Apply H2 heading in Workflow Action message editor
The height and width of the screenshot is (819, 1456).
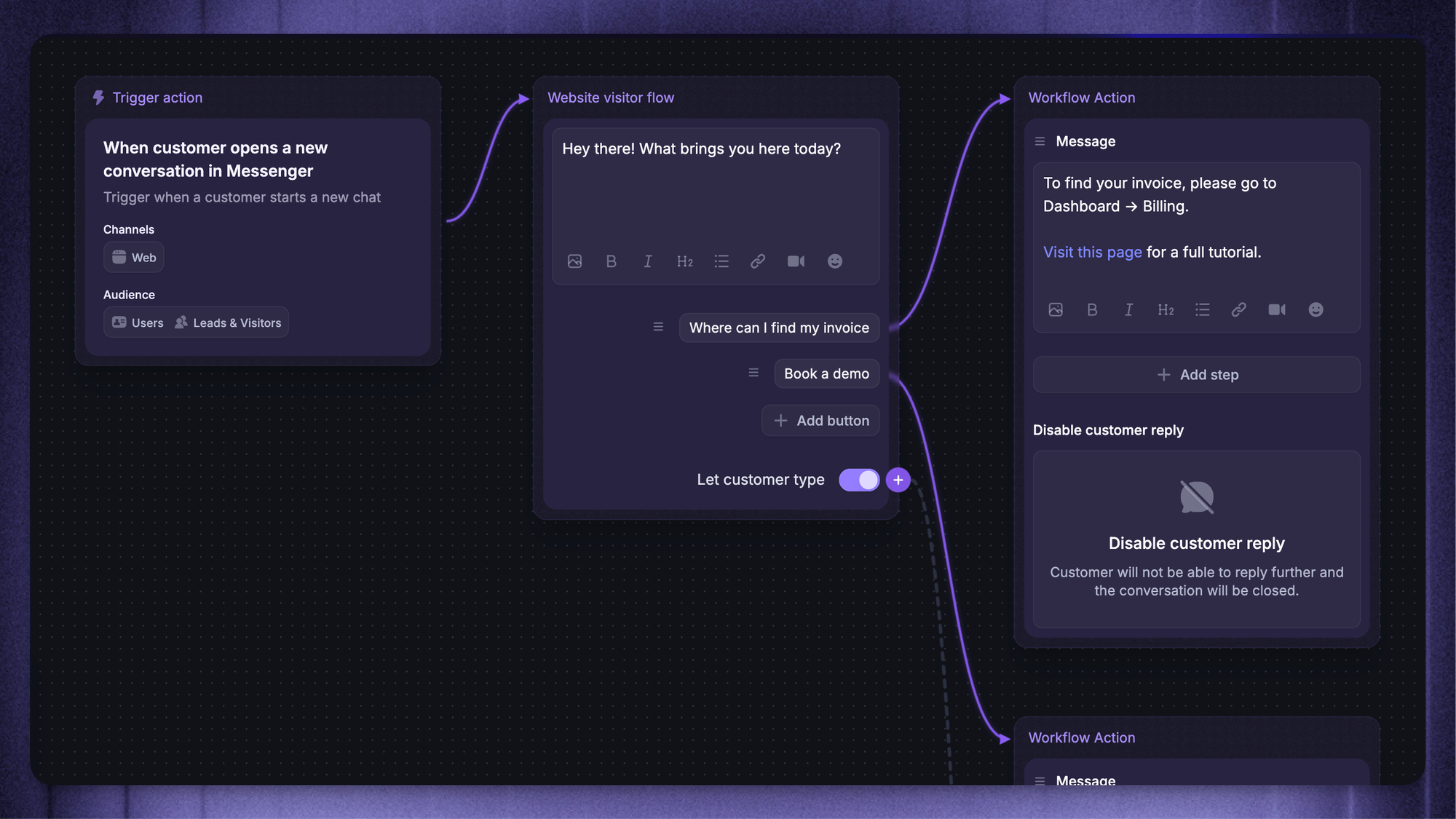point(1166,310)
